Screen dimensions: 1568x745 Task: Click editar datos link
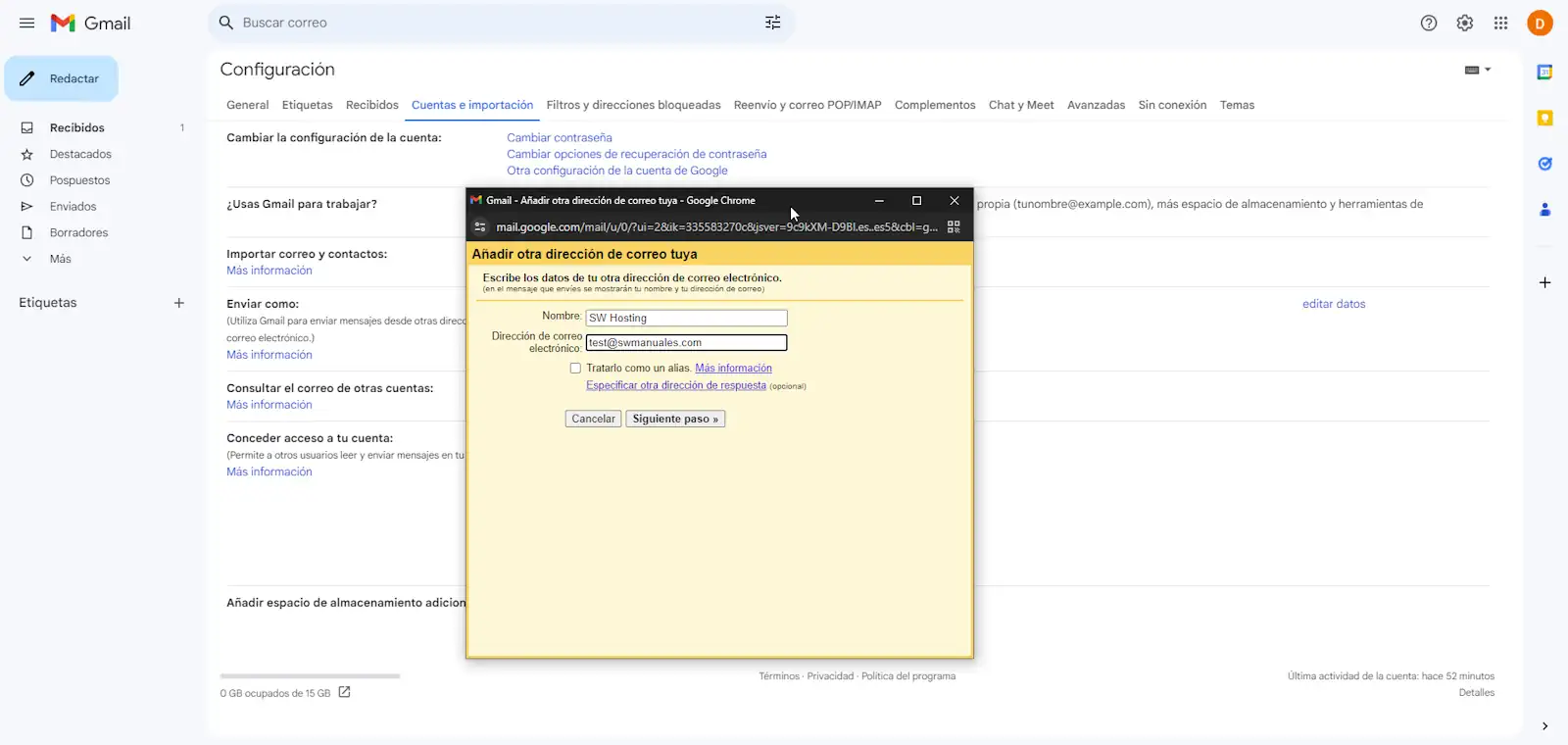click(1334, 304)
